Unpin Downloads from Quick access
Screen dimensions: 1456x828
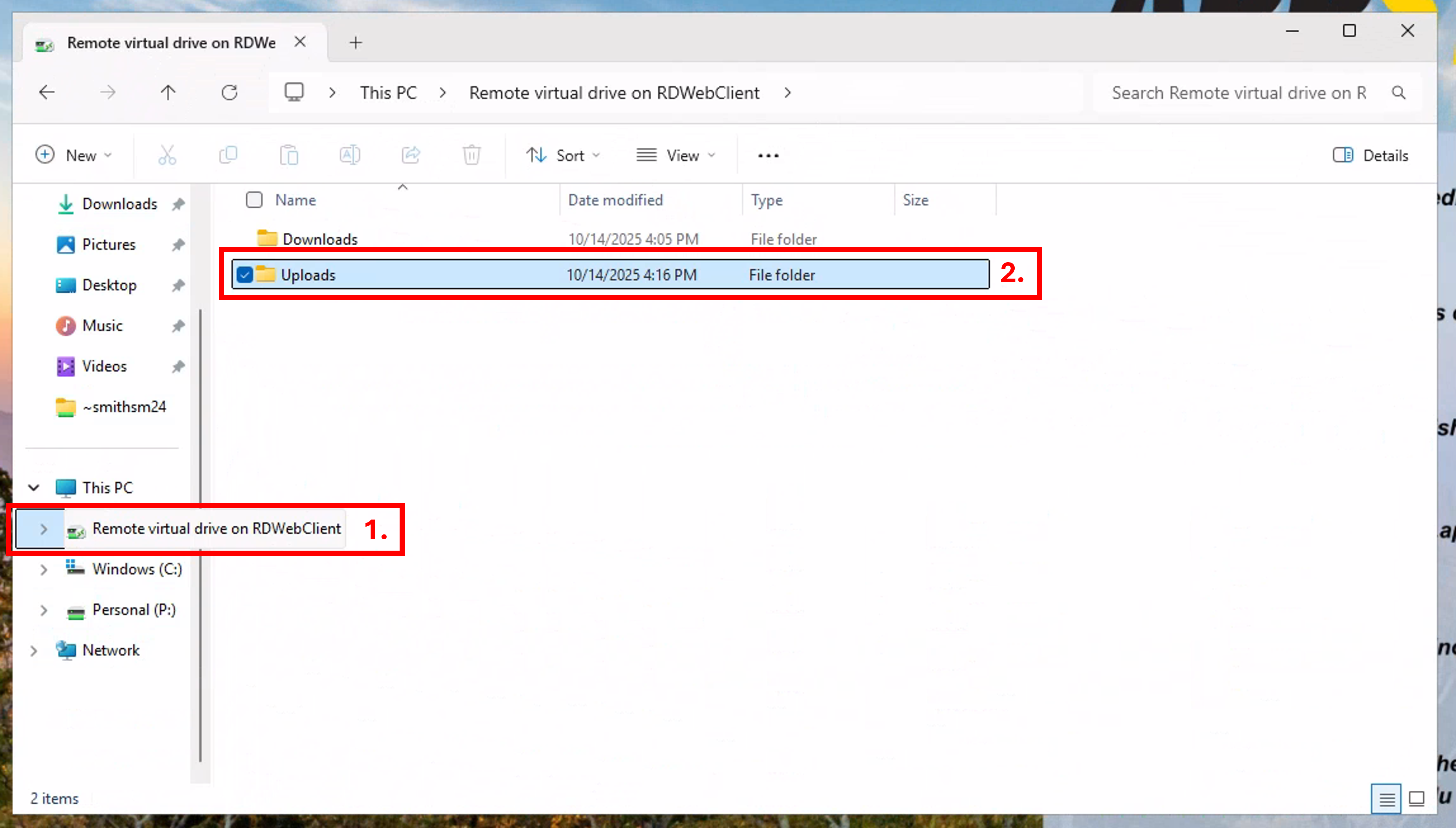pos(179,204)
